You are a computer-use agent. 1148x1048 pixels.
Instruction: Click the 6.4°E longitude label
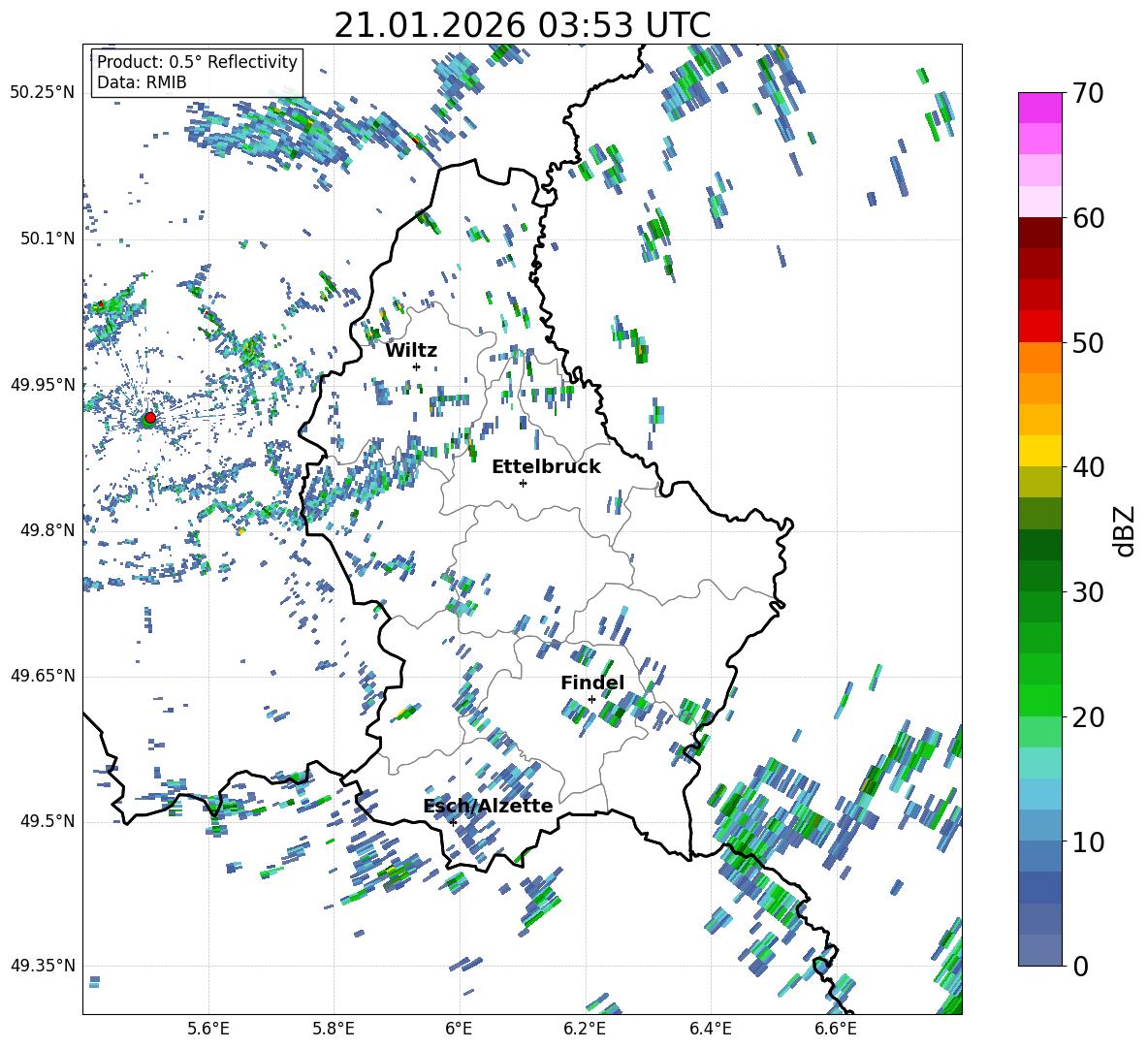point(710,1029)
